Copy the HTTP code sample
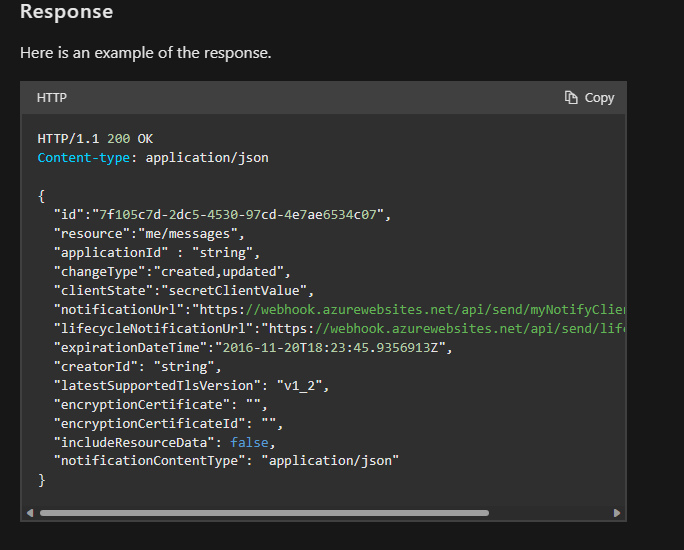 pos(589,98)
